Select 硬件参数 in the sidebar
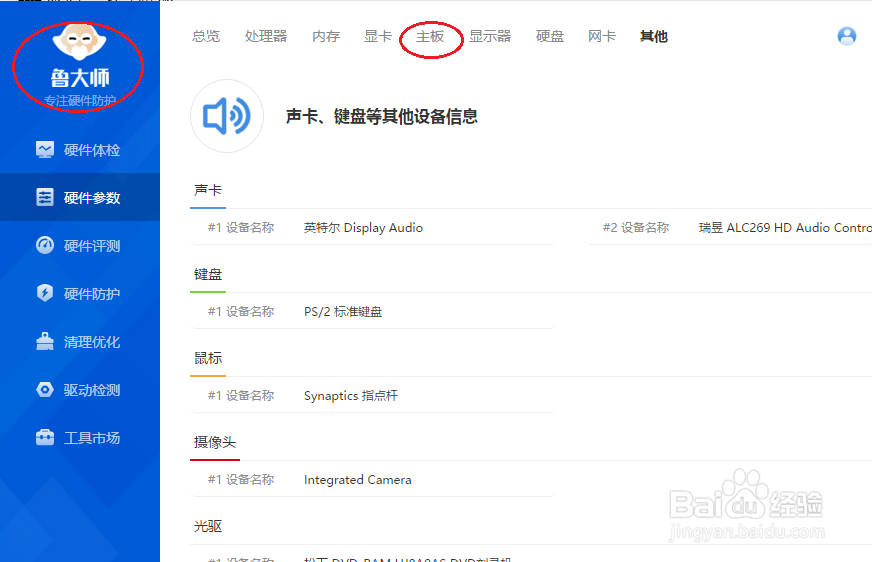 pos(80,197)
